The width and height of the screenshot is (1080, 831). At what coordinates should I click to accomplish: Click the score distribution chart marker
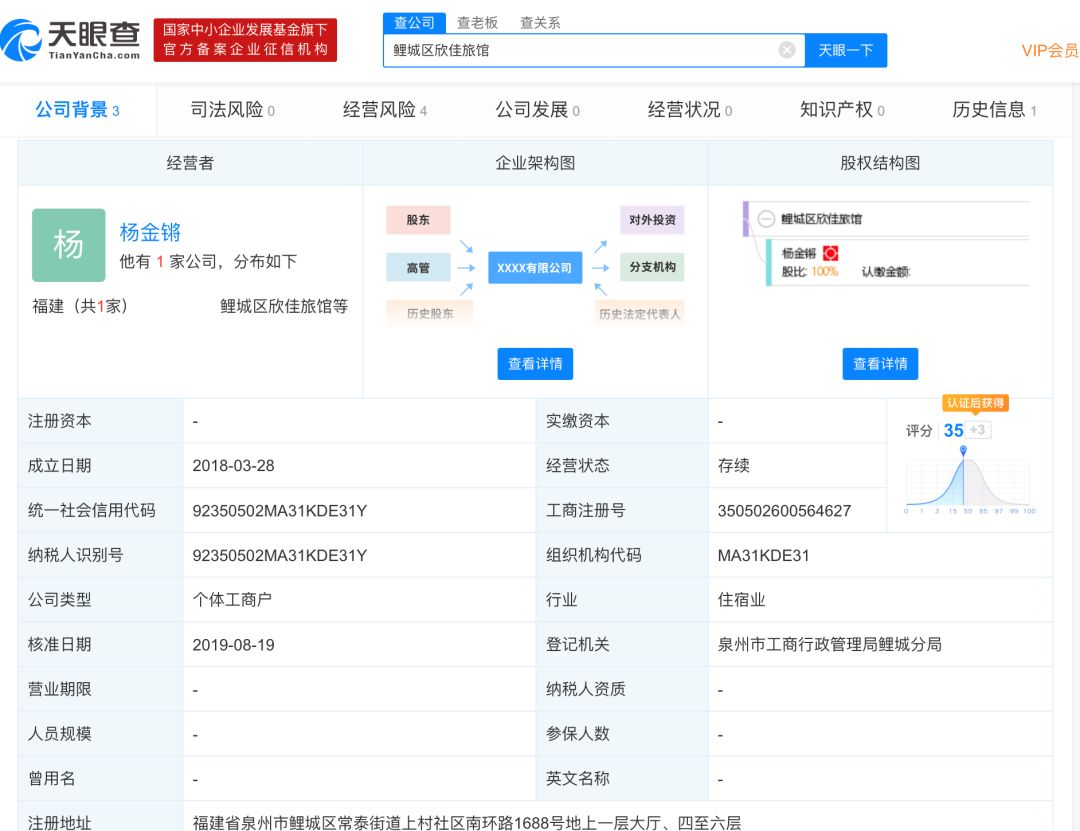(x=964, y=451)
